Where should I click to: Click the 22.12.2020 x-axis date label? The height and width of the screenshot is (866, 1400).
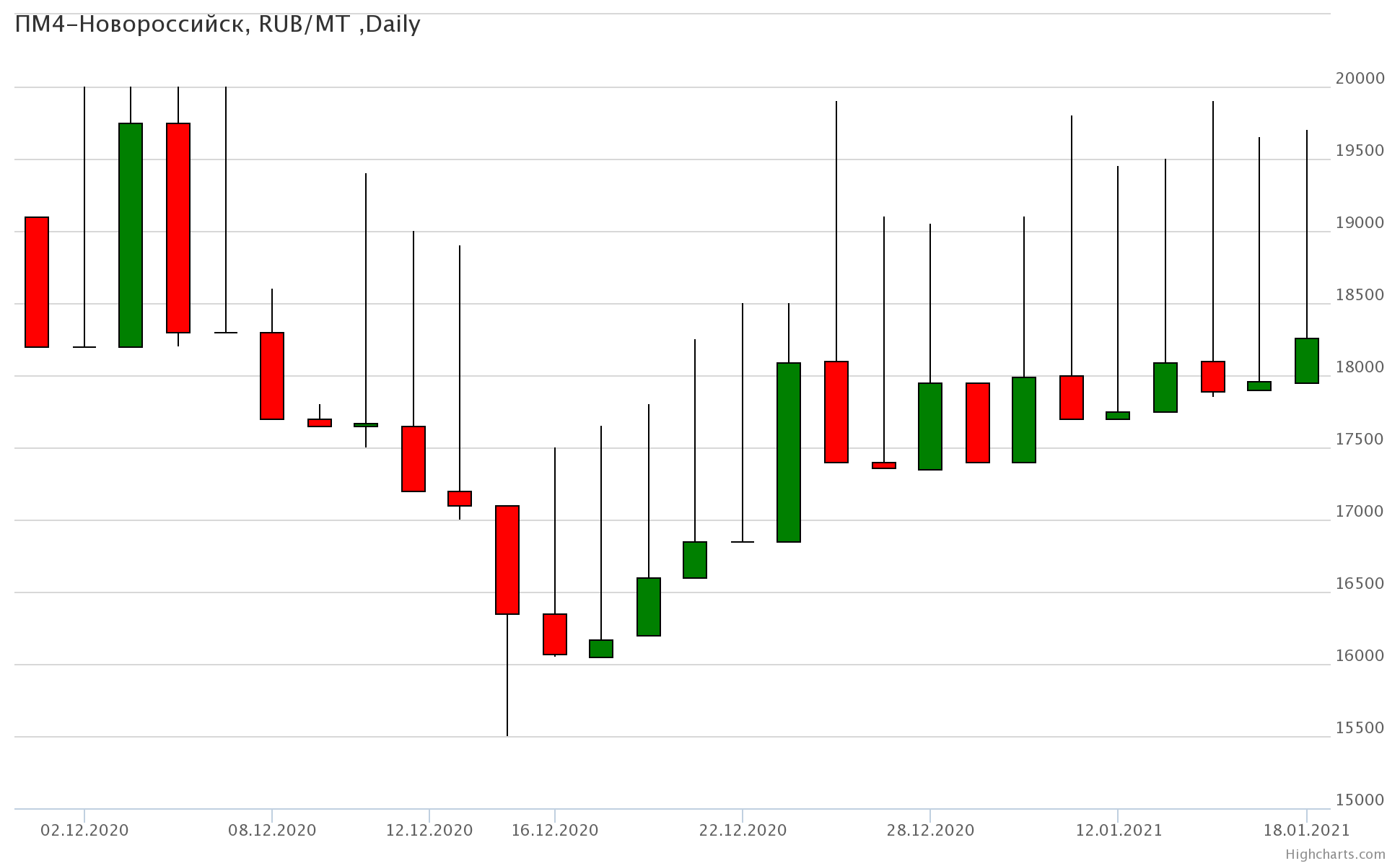[x=743, y=830]
